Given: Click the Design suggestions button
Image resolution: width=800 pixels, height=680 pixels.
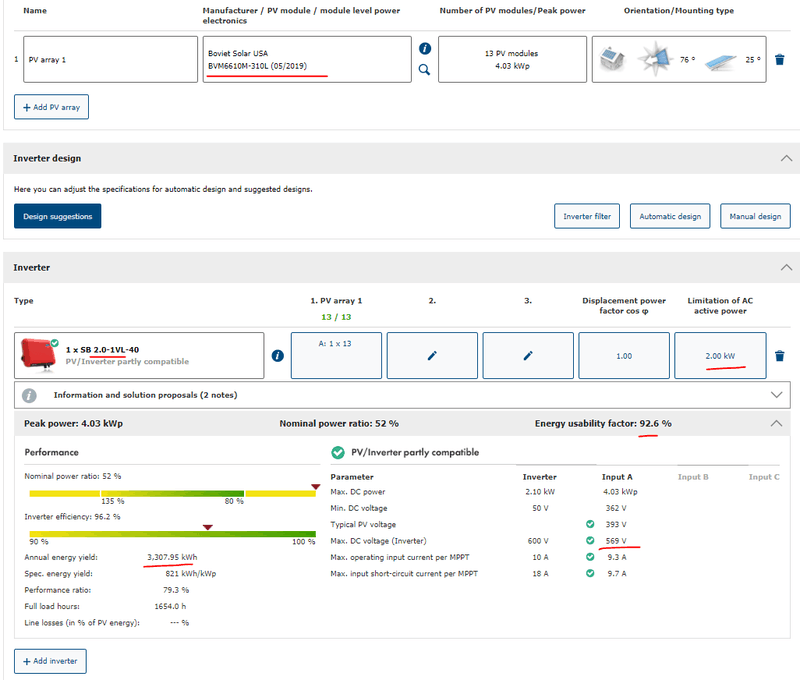Looking at the screenshot, I should [x=57, y=216].
